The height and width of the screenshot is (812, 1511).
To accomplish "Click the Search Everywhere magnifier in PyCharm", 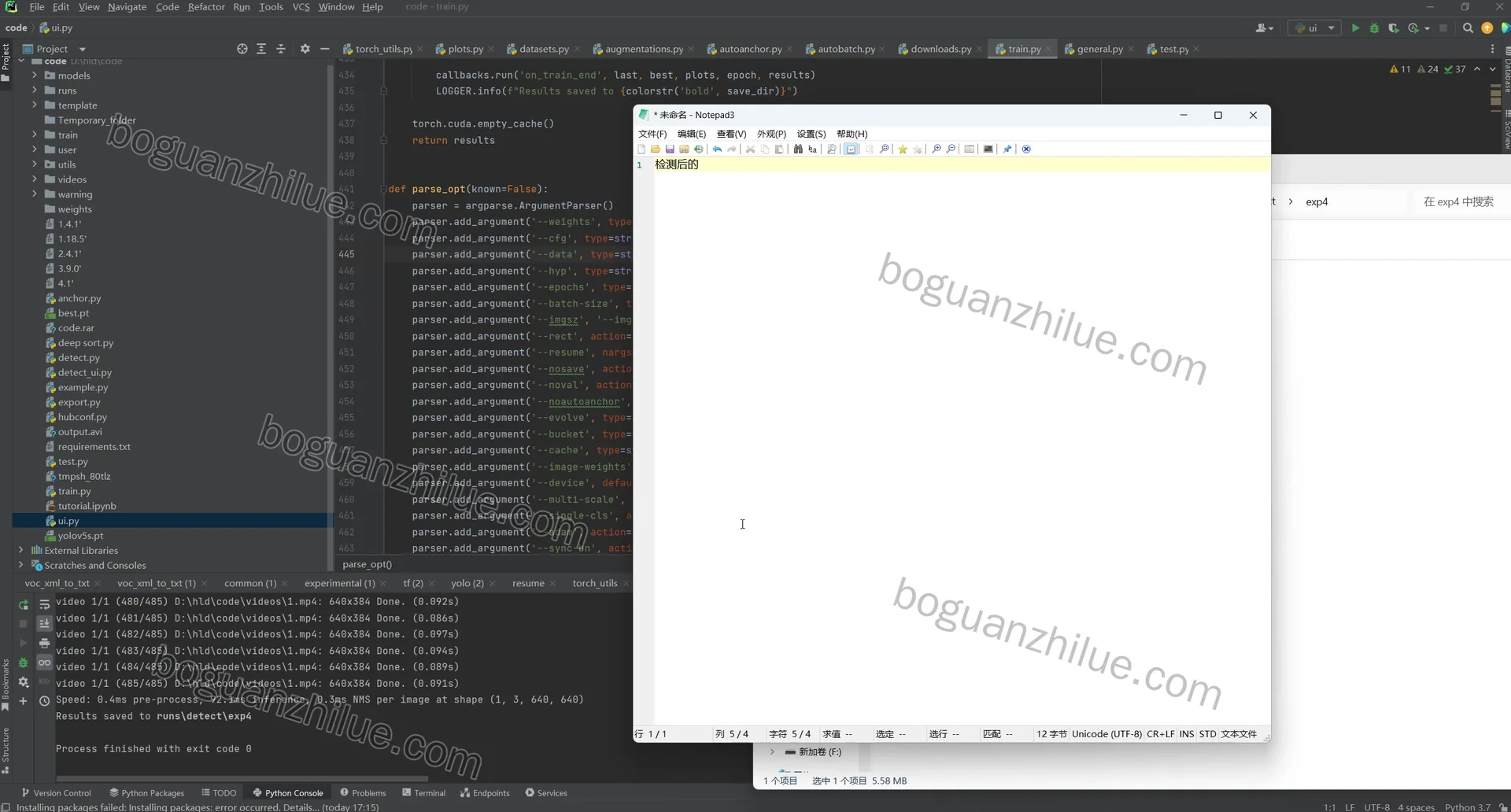I will [1468, 28].
